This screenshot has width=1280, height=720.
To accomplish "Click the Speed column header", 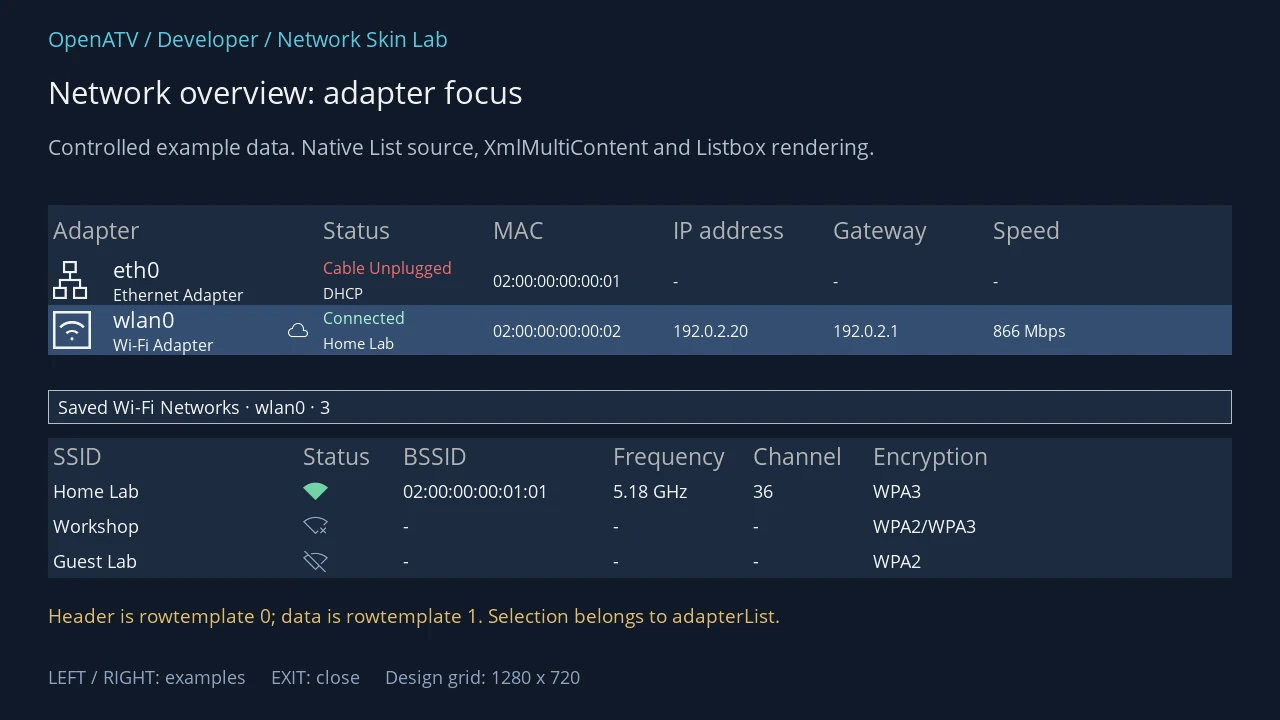I will [x=1026, y=231].
